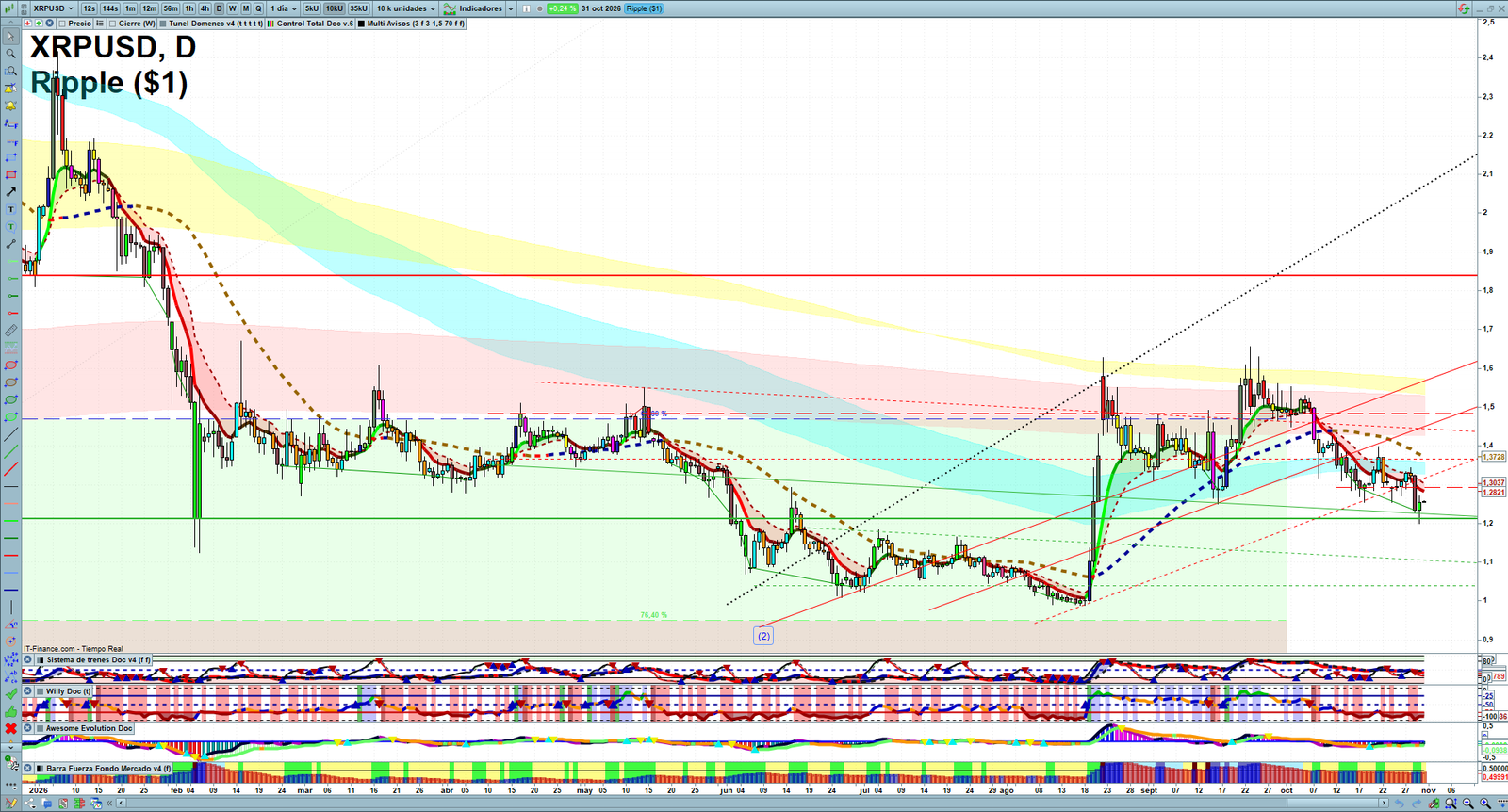Close the Willy Doc indicator panel

(28, 690)
